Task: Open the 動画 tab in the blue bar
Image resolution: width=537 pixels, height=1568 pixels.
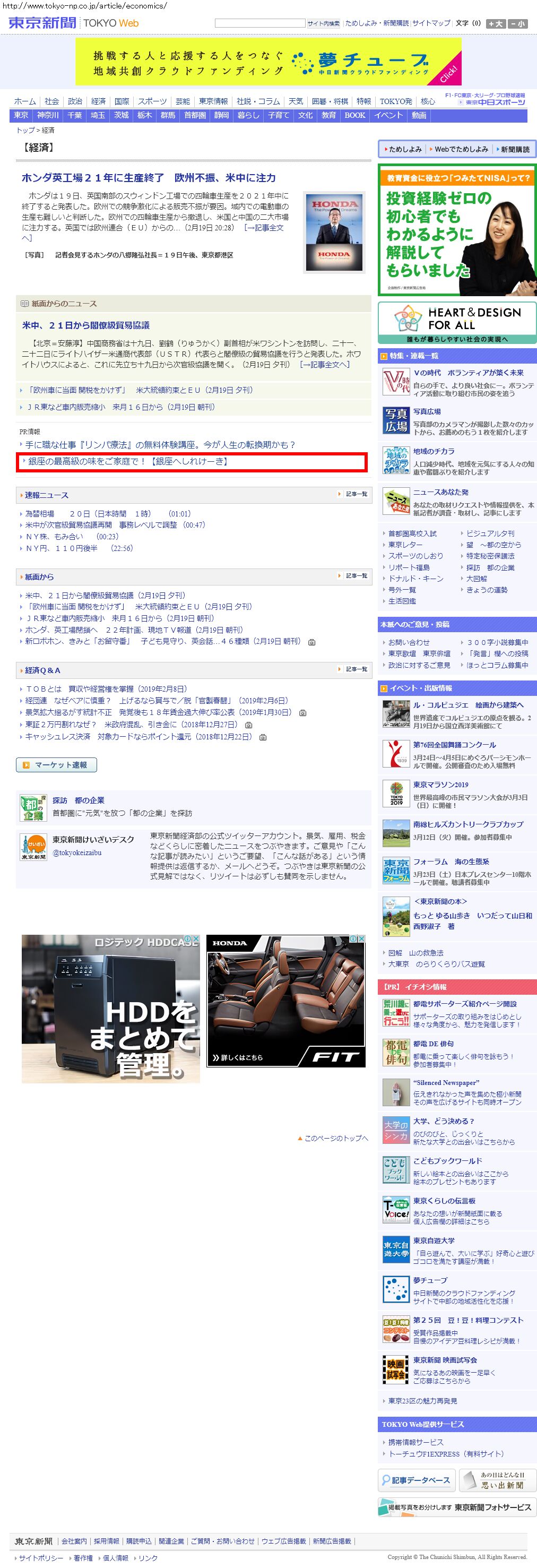Action: (x=419, y=115)
